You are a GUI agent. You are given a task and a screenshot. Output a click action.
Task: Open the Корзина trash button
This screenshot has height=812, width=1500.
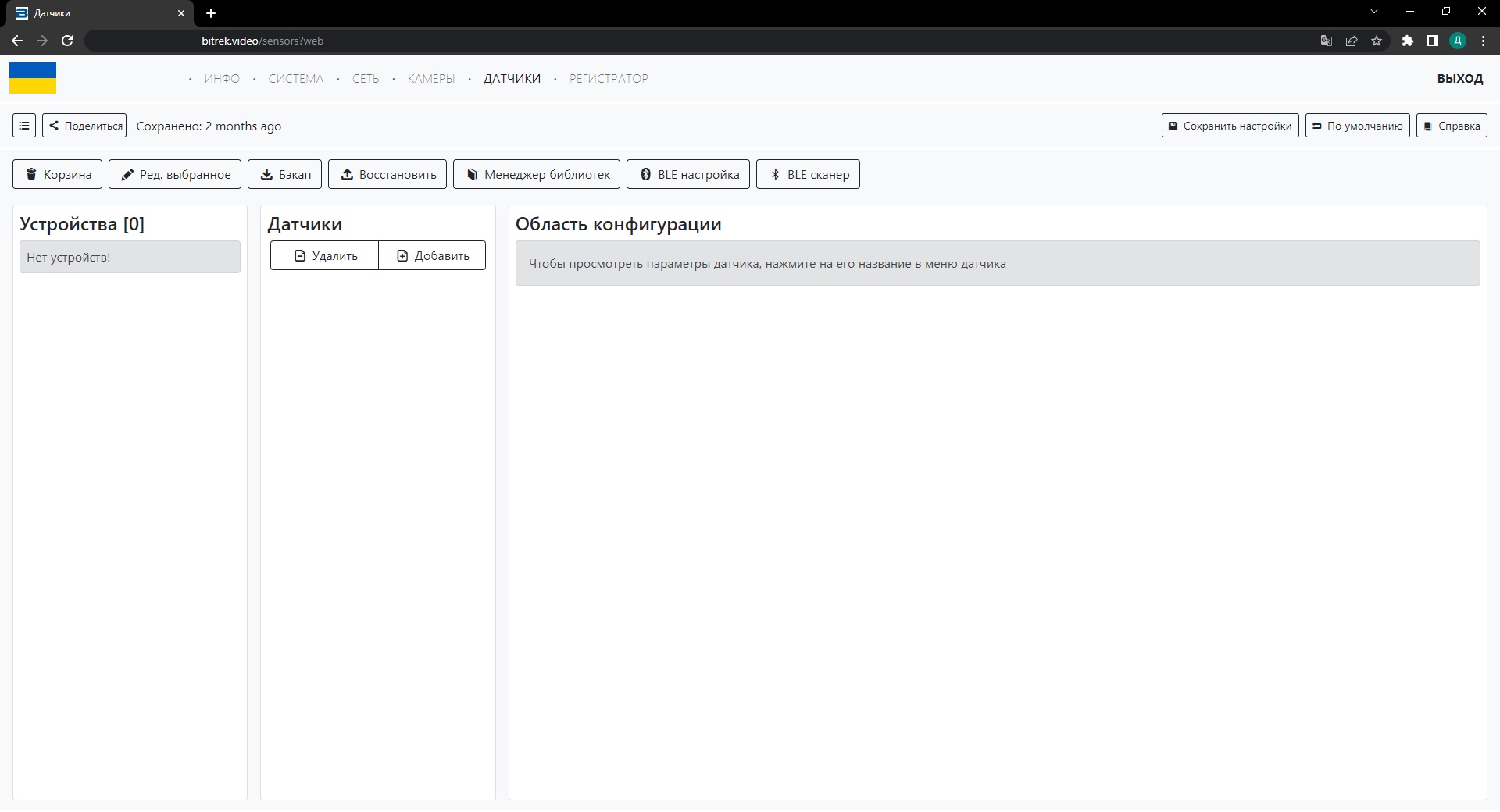(57, 174)
